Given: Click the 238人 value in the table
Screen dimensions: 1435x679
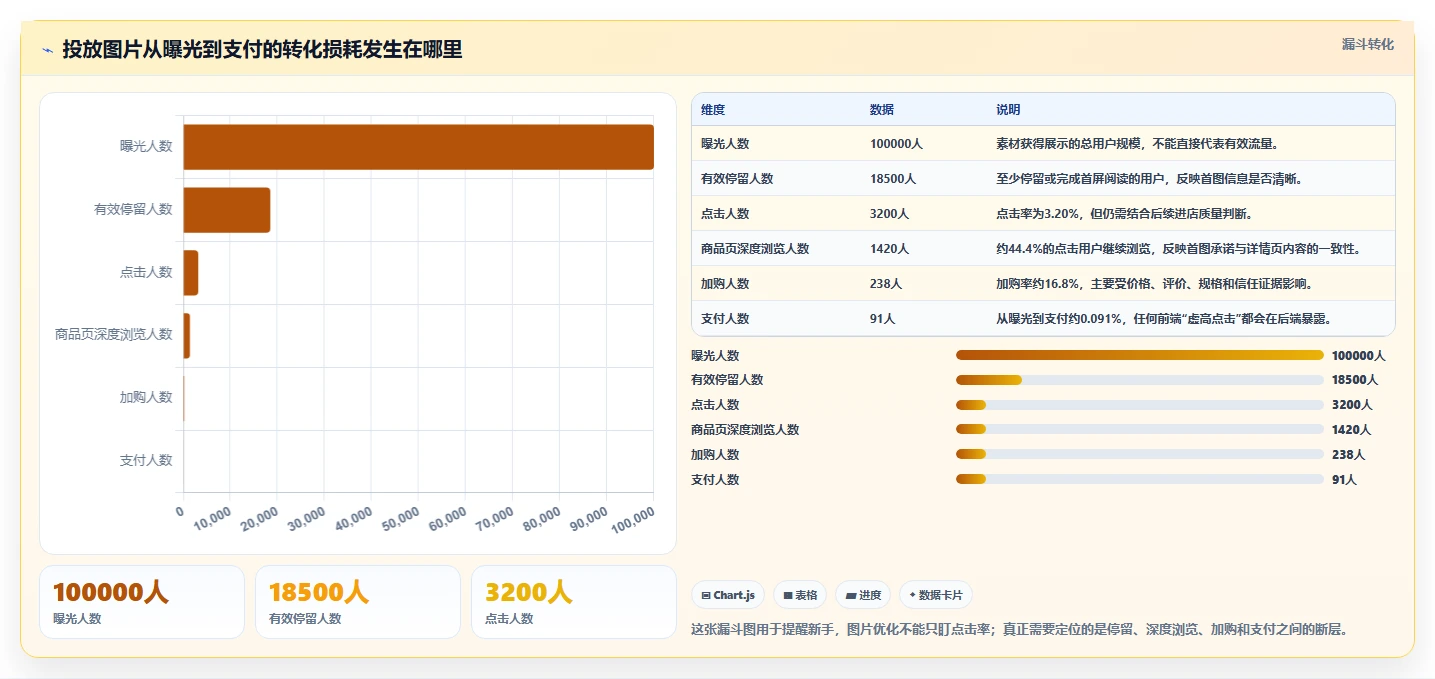Looking at the screenshot, I should point(886,284).
